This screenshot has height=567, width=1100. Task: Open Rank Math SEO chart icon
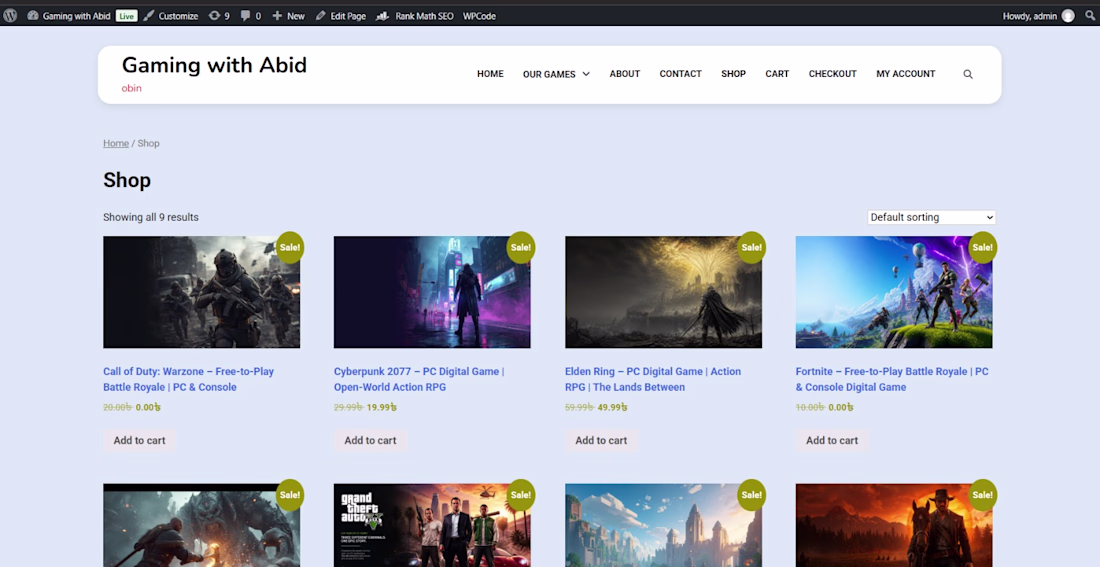click(382, 15)
